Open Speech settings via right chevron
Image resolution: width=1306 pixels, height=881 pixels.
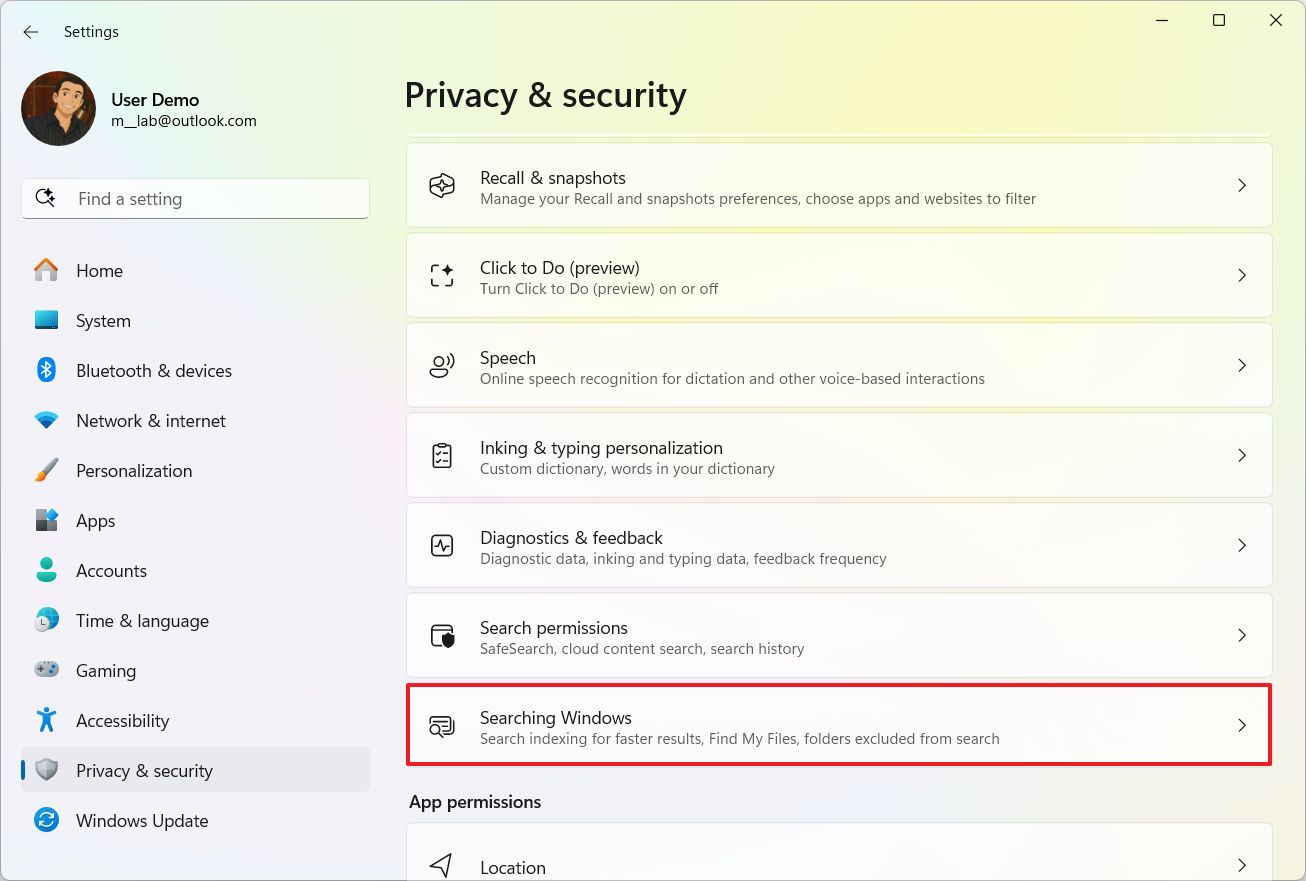pos(1242,366)
